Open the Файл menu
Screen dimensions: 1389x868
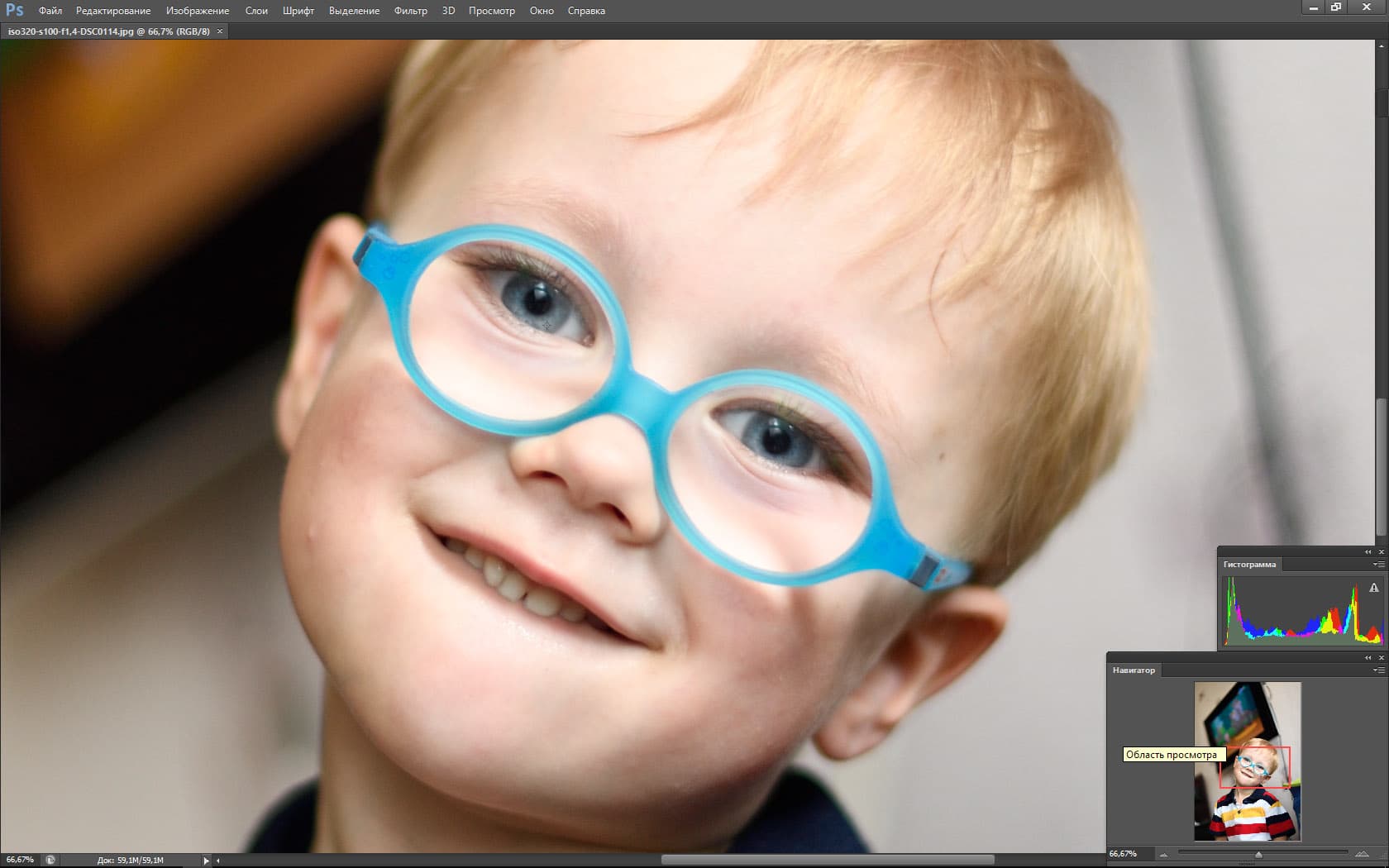(x=50, y=11)
